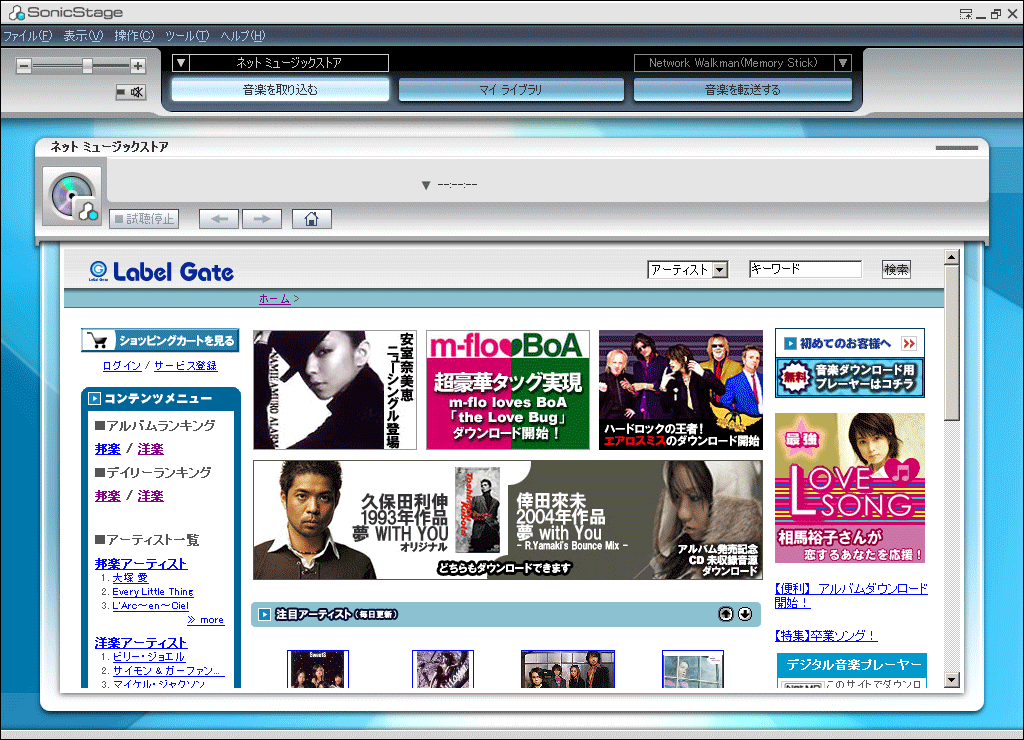The image size is (1024, 740).
Task: Click the more link under 邦楽アーティスト
Action: (x=206, y=620)
